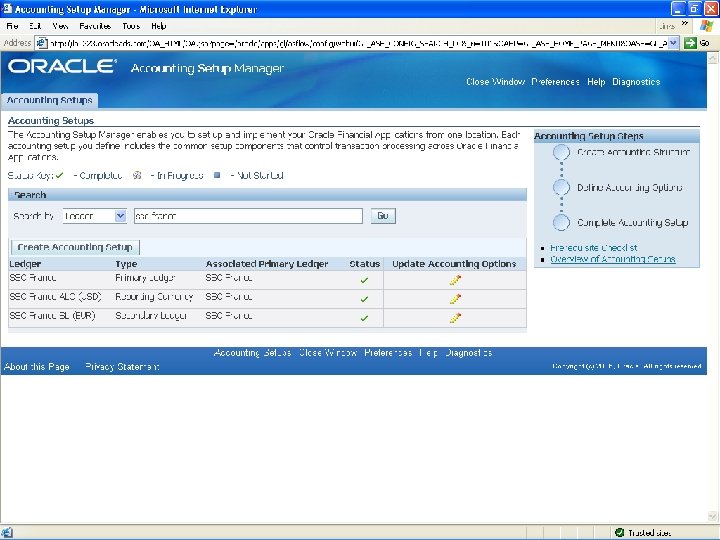Select Complete Accounting Setup step circle
The height and width of the screenshot is (540, 720).
coord(561,222)
